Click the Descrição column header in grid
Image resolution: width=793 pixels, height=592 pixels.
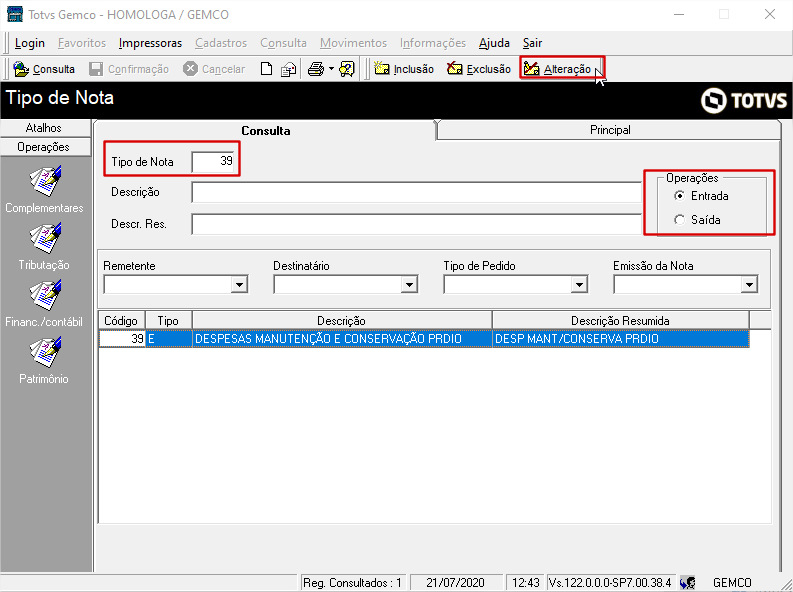point(342,321)
